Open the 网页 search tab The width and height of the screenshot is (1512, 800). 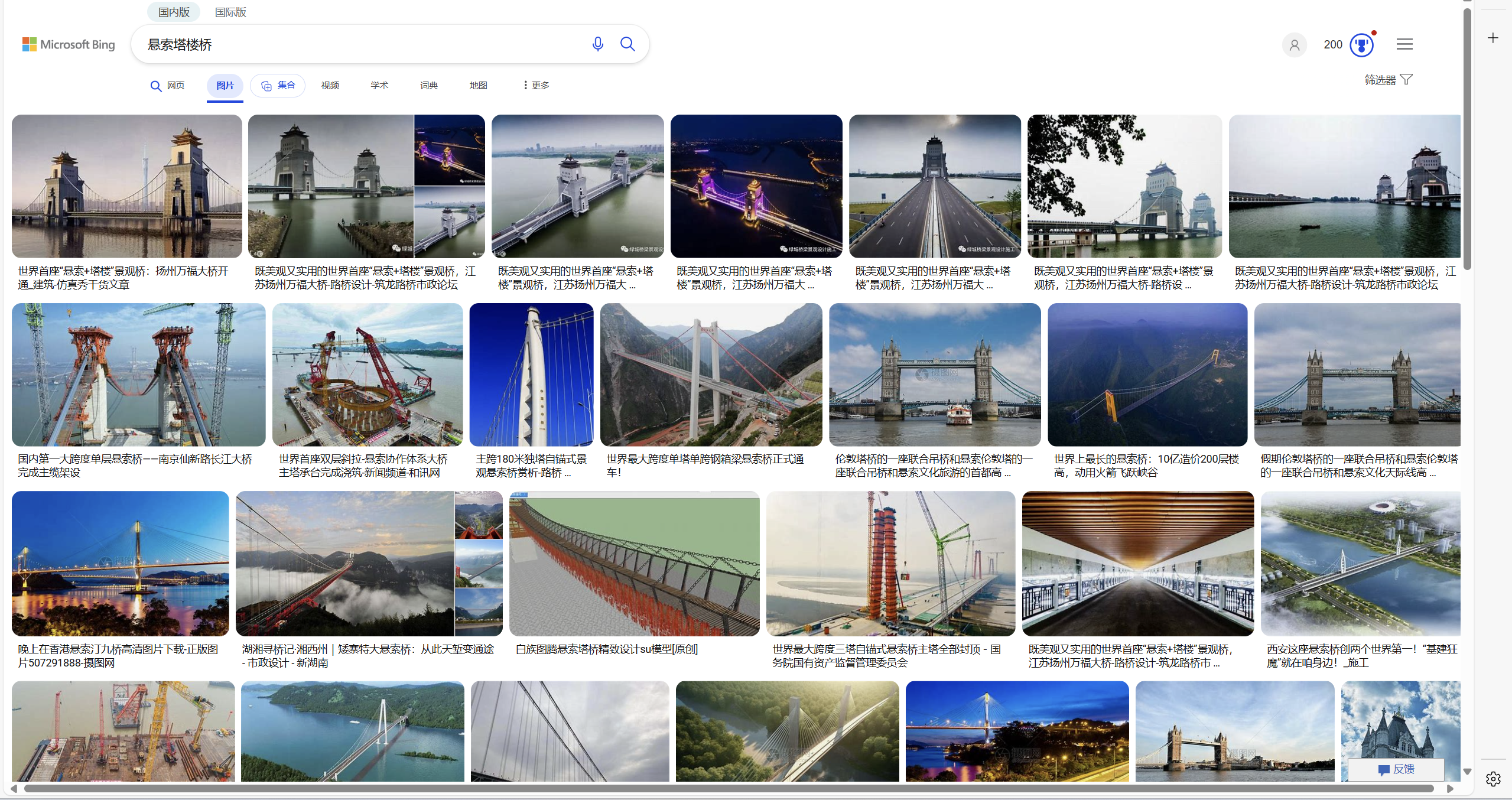pyautogui.click(x=167, y=86)
